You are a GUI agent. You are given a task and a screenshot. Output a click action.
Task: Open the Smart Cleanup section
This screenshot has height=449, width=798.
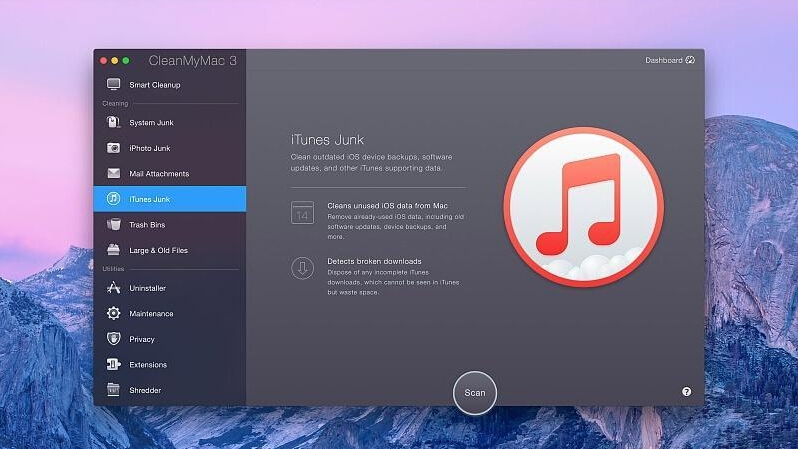[154, 85]
